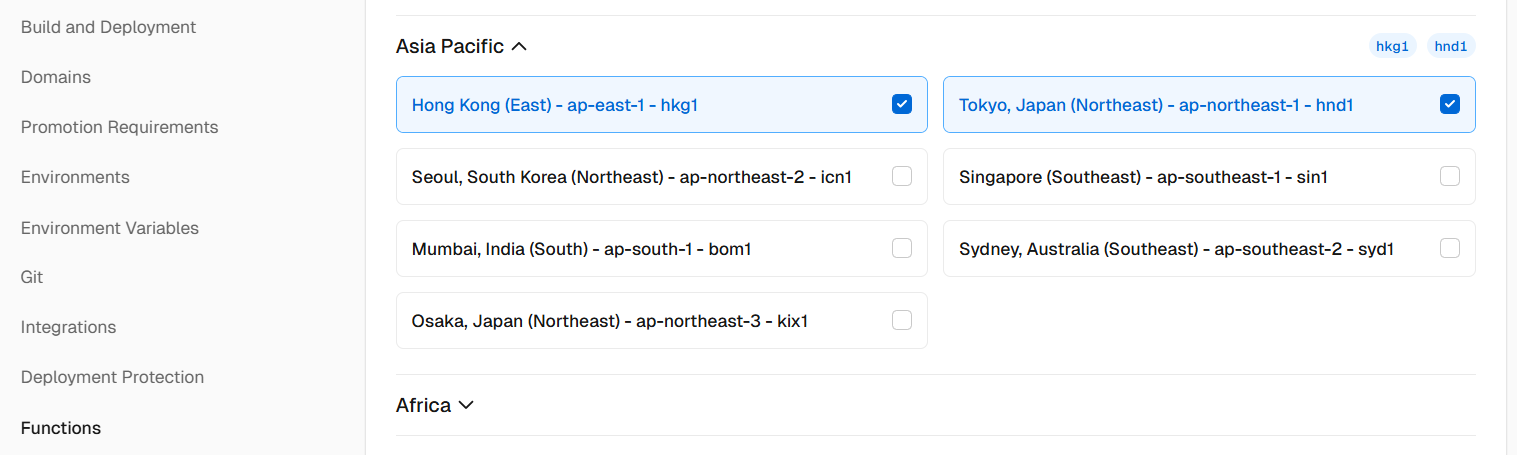The height and width of the screenshot is (455, 1517).
Task: Open the Integrations settings page
Action: coord(68,327)
